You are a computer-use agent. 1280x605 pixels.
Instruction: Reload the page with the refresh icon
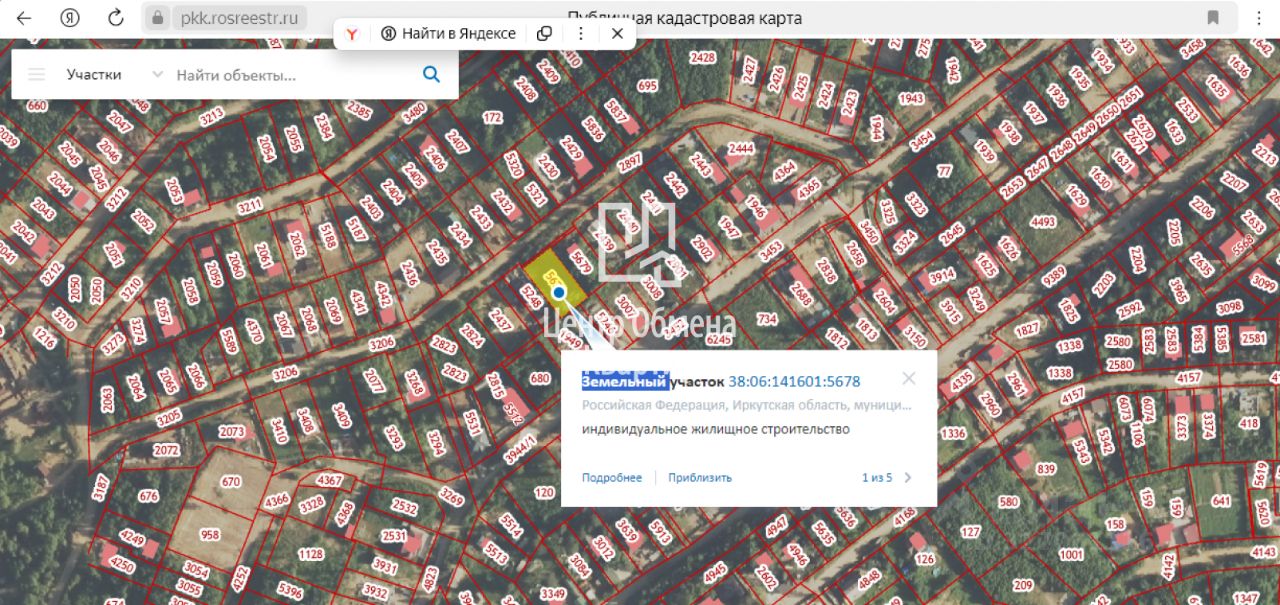(116, 18)
